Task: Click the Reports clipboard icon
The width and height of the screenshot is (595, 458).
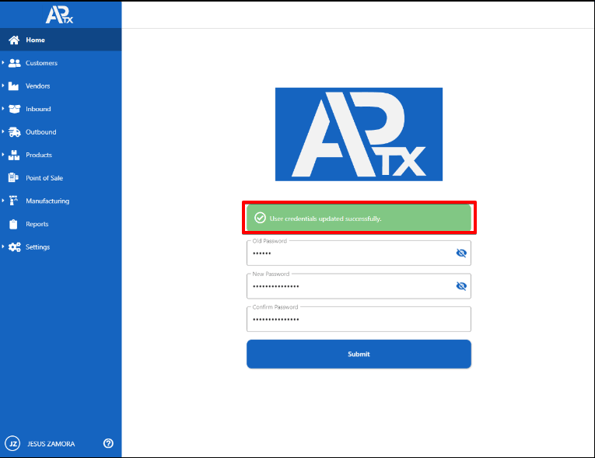Action: pyautogui.click(x=13, y=224)
